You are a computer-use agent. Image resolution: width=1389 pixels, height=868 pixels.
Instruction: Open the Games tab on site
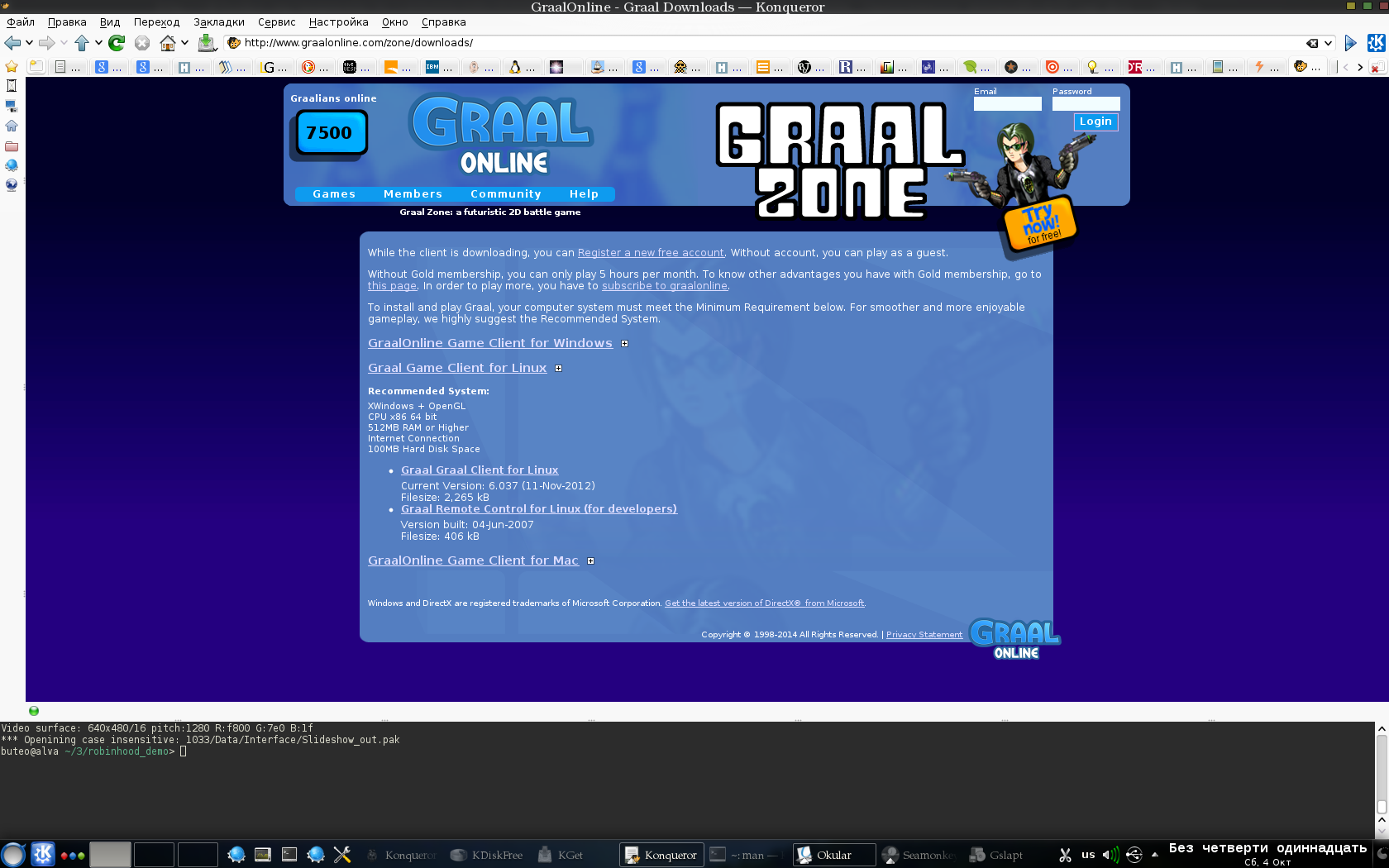[x=334, y=194]
